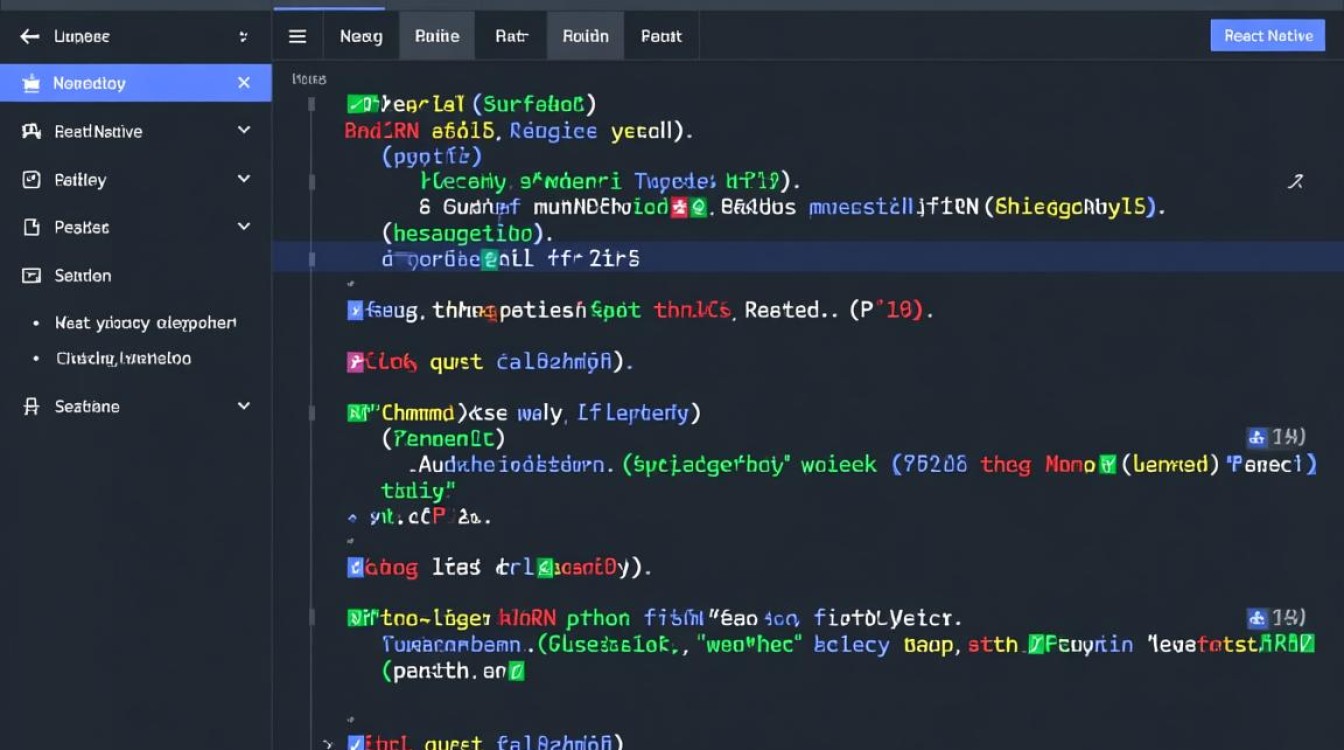This screenshot has height=750, width=1344.
Task: Expand the Peaitec section chevron
Action: click(x=244, y=227)
